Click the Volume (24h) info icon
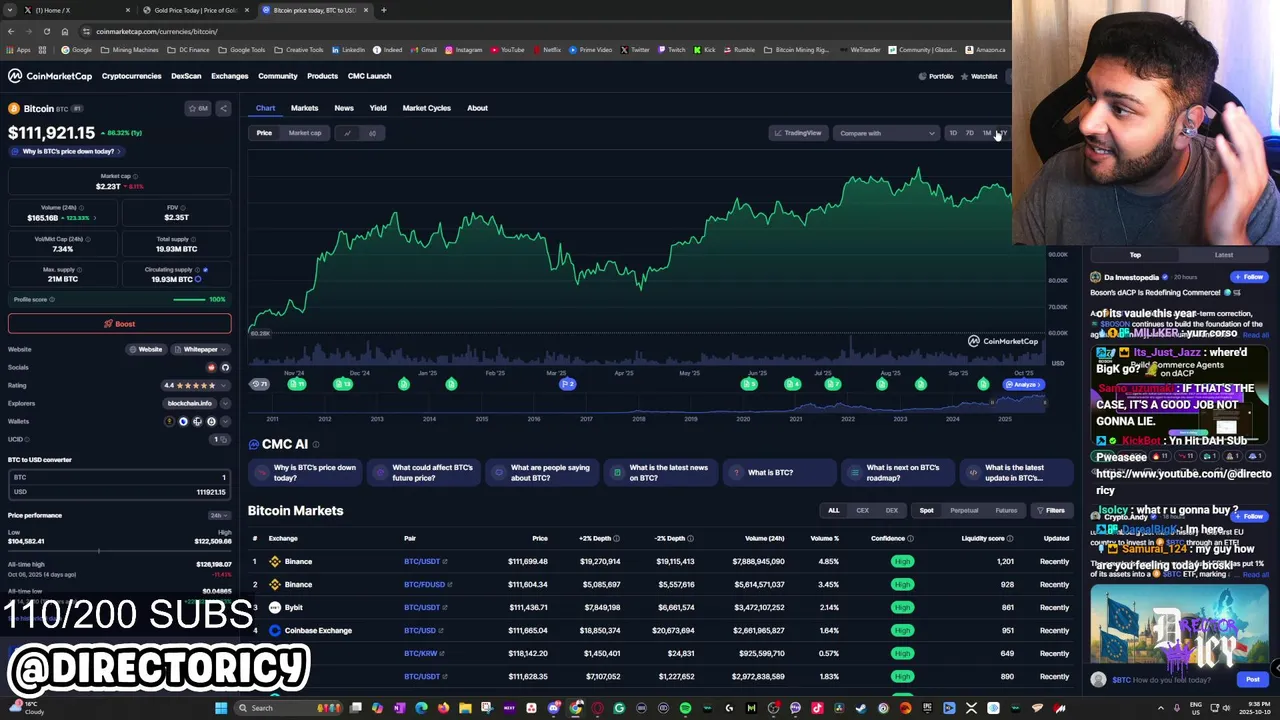 pos(79,208)
